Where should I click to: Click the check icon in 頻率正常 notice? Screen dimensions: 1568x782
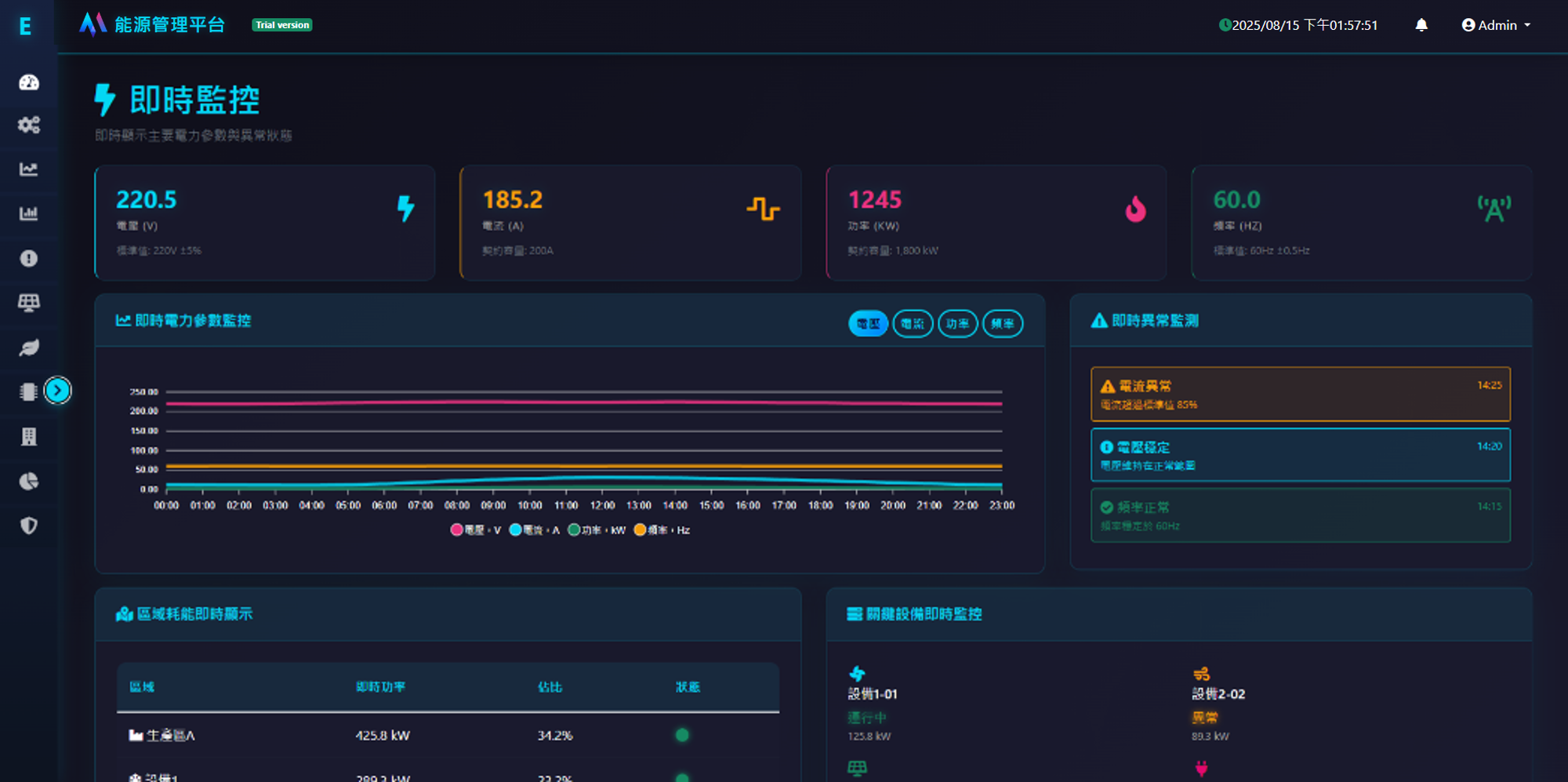pyautogui.click(x=1107, y=507)
